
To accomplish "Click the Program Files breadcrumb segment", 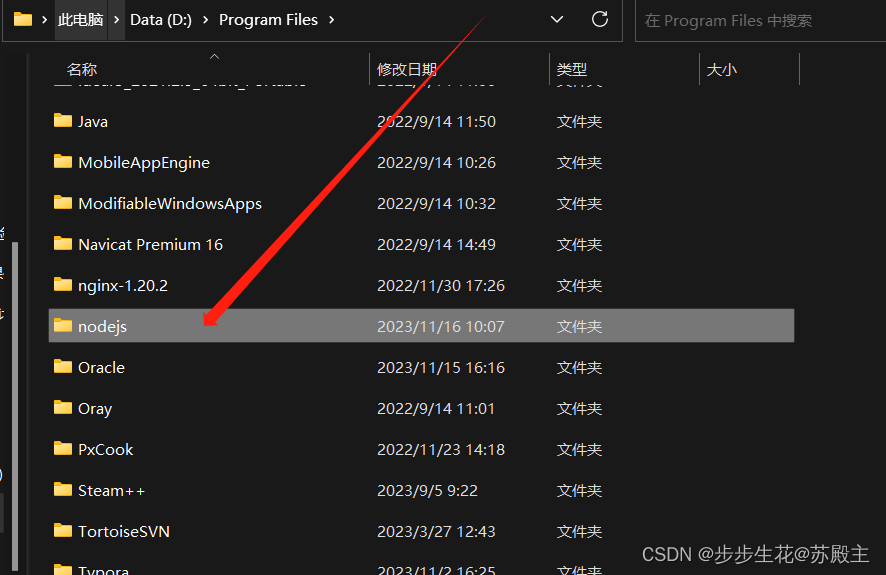I will tap(268, 20).
